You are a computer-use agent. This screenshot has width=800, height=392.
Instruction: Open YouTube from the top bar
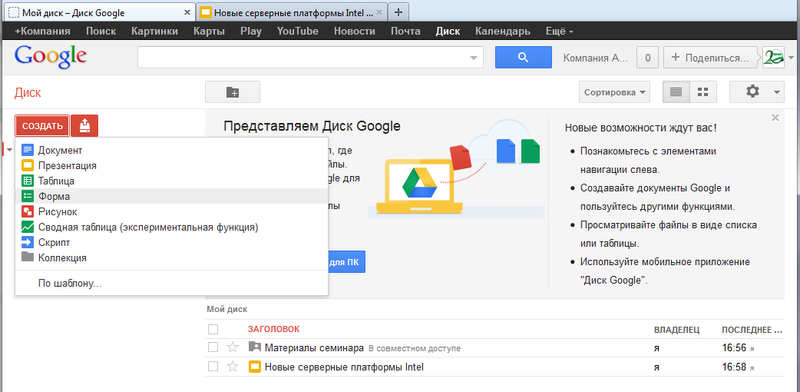pyautogui.click(x=297, y=31)
